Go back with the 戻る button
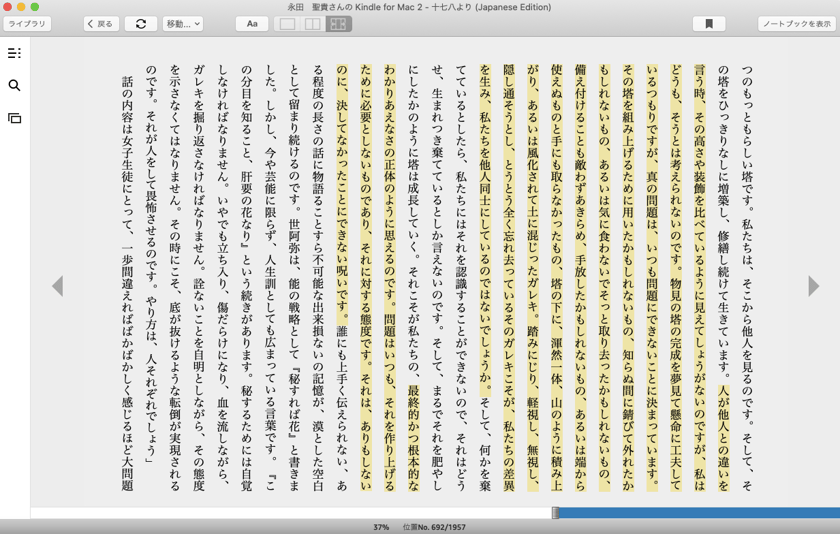The width and height of the screenshot is (840, 534). pyautogui.click(x=101, y=24)
